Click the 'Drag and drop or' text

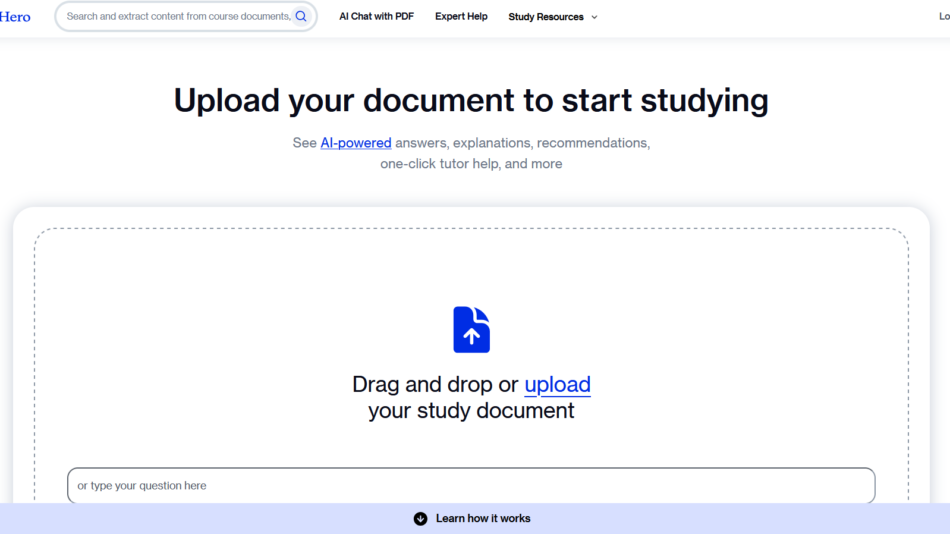pos(435,384)
